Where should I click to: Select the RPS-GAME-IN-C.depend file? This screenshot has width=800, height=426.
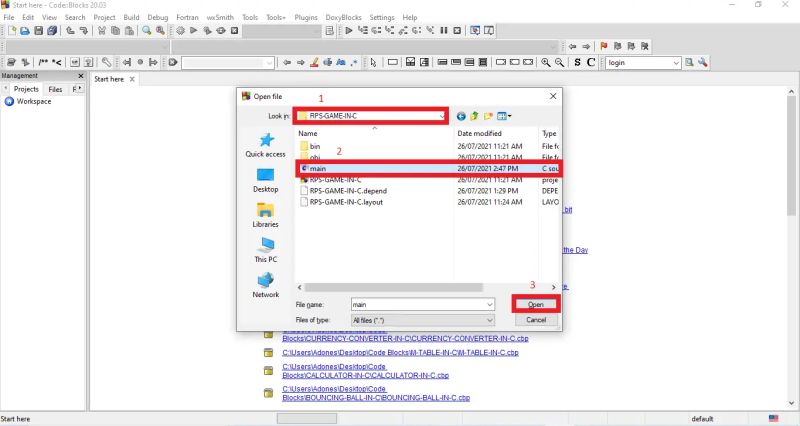click(343, 191)
